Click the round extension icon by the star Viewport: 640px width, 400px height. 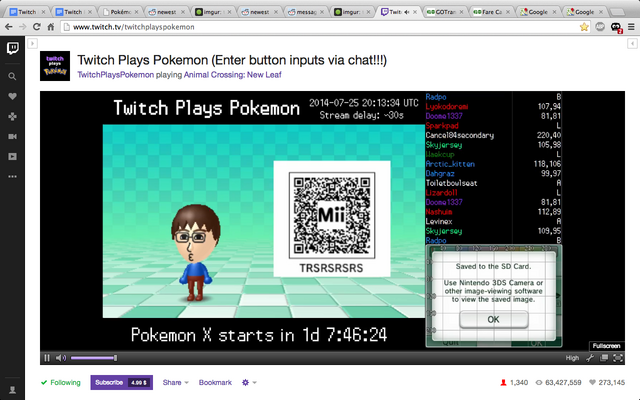point(600,27)
